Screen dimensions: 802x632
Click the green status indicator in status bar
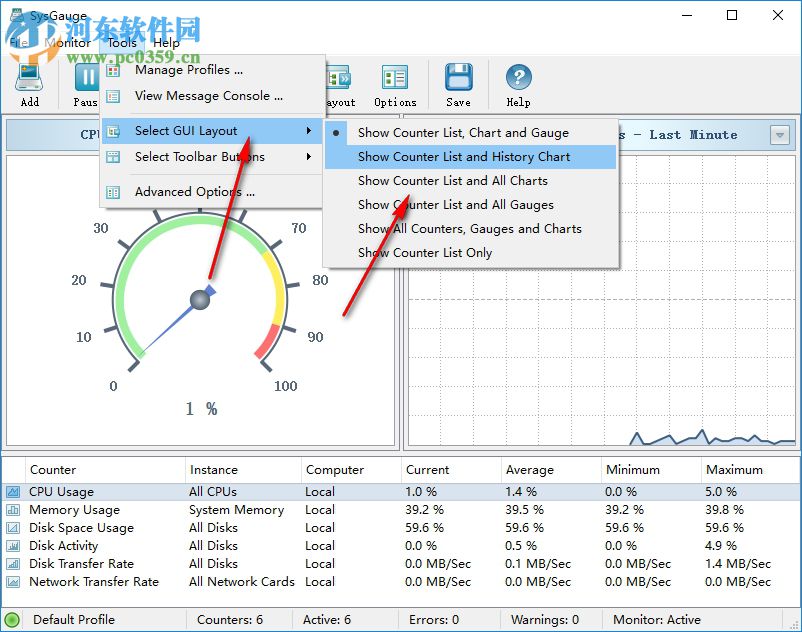pyautogui.click(x=12, y=620)
